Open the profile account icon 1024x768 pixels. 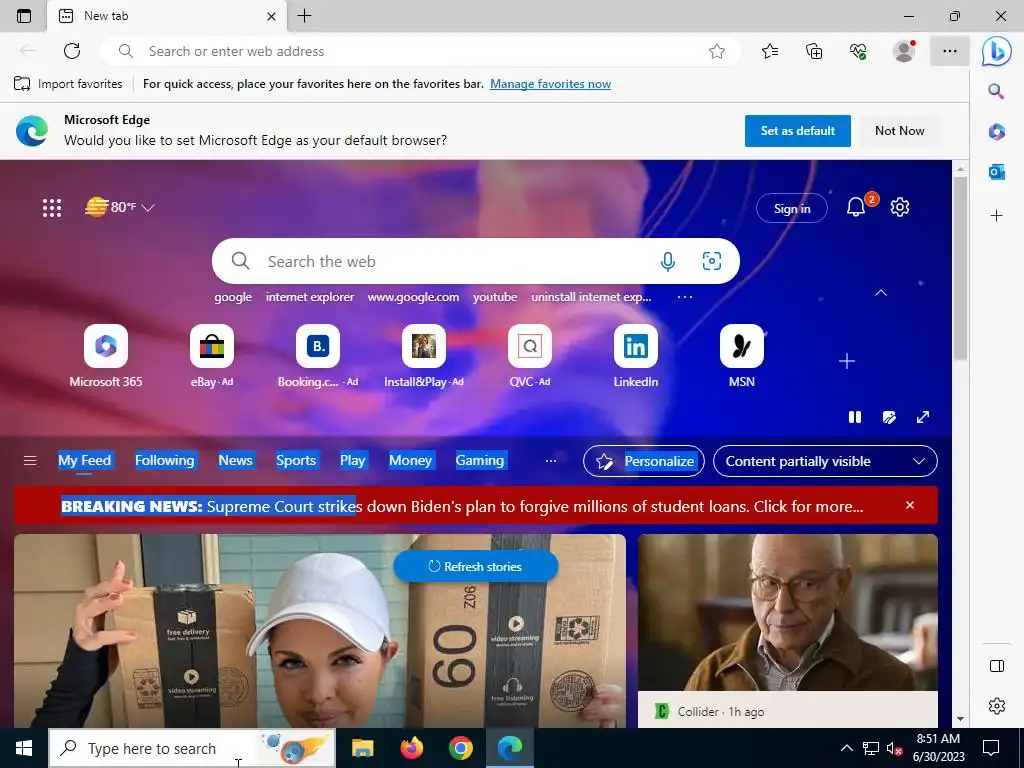click(904, 51)
